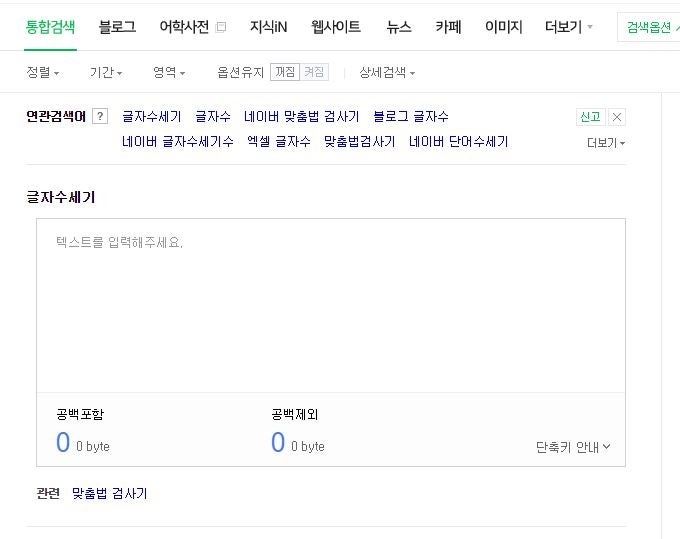Toggle 옵션유지 to 켜짐
This screenshot has height=539, width=680.
[314, 72]
